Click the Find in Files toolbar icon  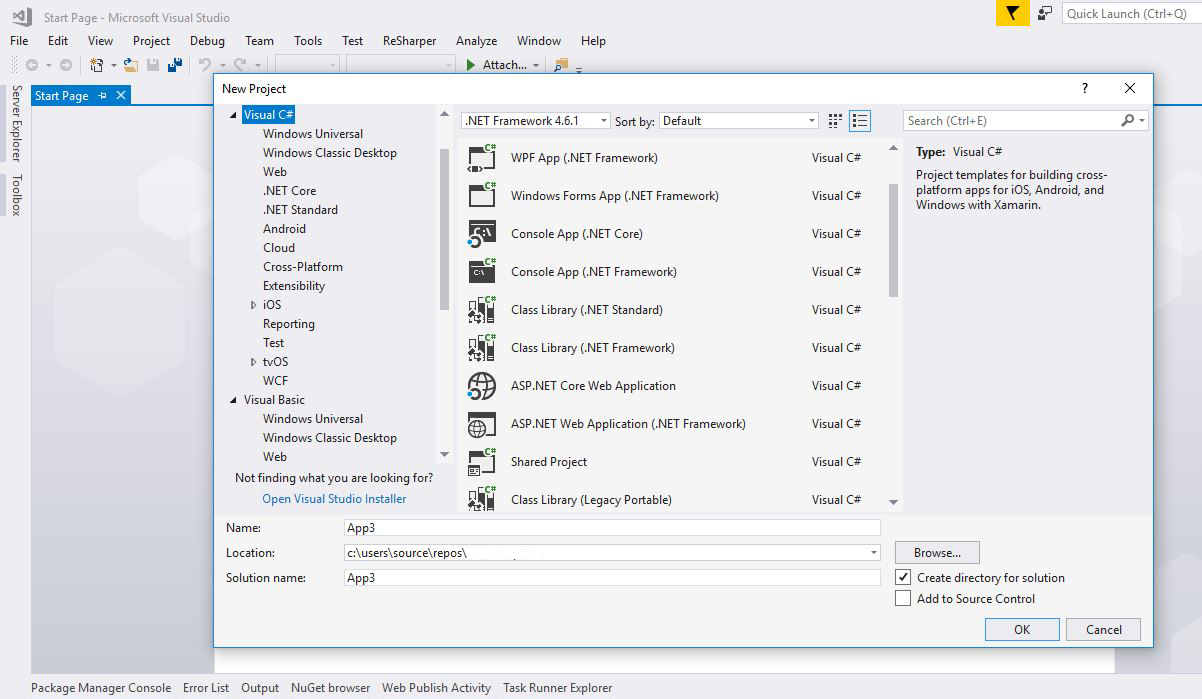561,65
